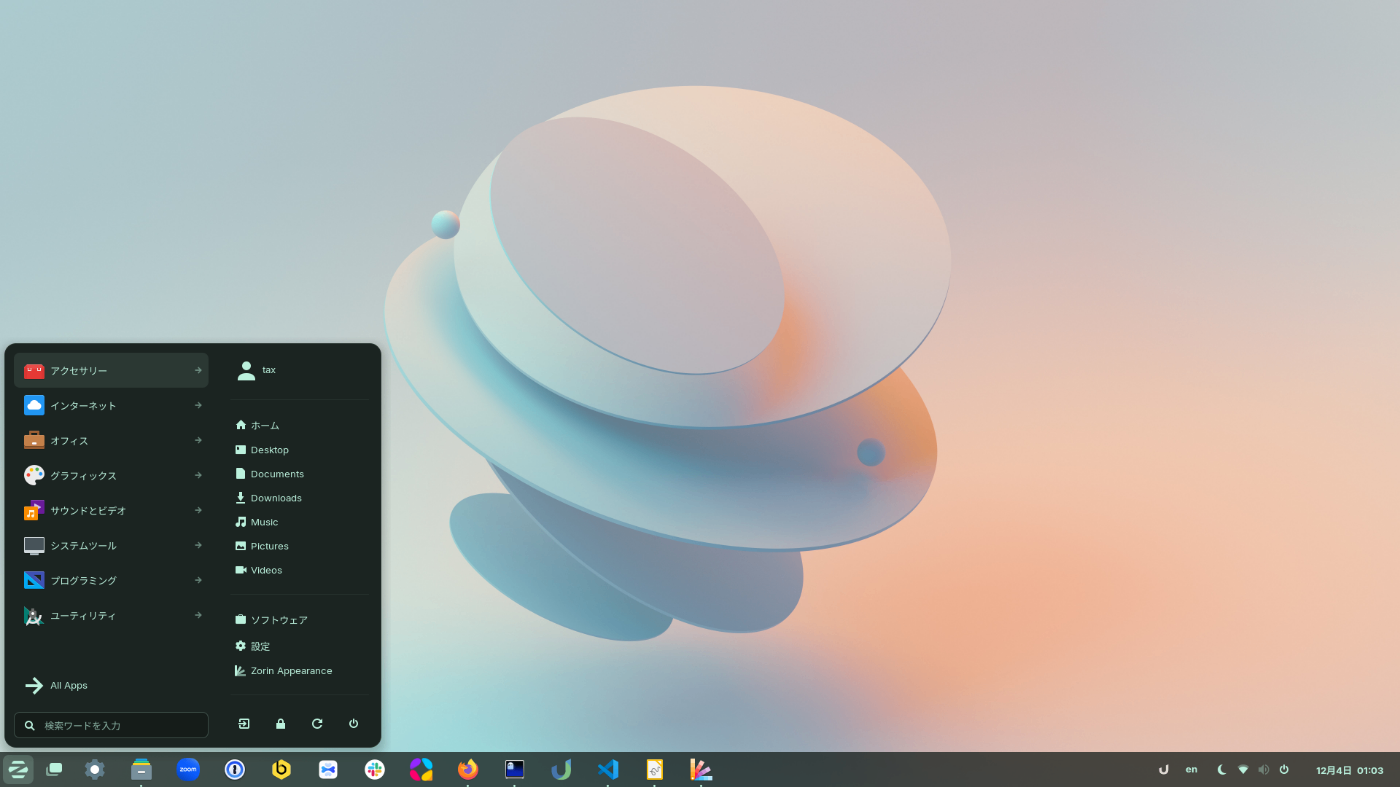Click the lock screen padlock icon
The width and height of the screenshot is (1400, 787).
coord(280,723)
